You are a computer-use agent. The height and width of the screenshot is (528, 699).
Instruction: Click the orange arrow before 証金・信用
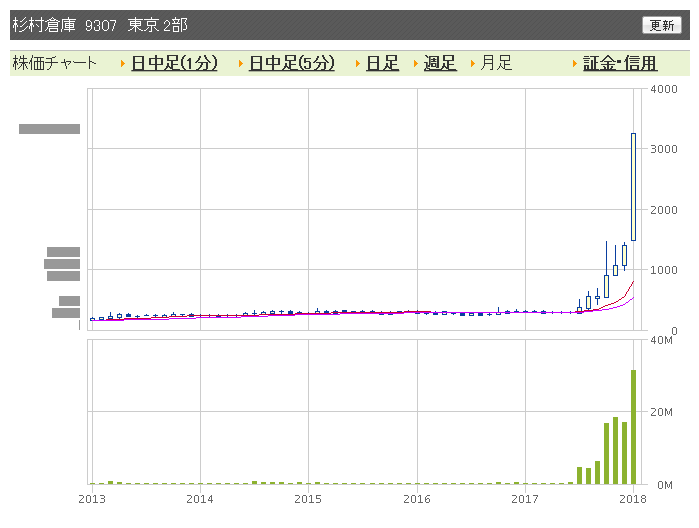(575, 63)
